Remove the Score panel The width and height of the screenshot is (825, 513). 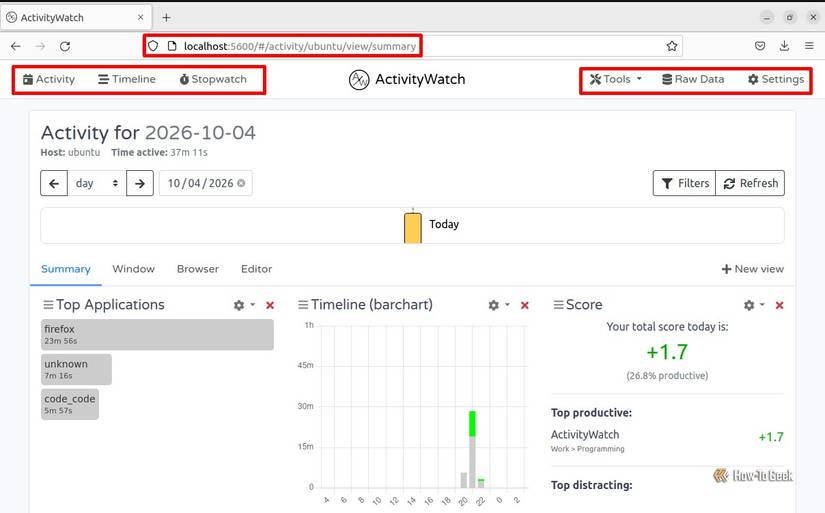click(780, 305)
